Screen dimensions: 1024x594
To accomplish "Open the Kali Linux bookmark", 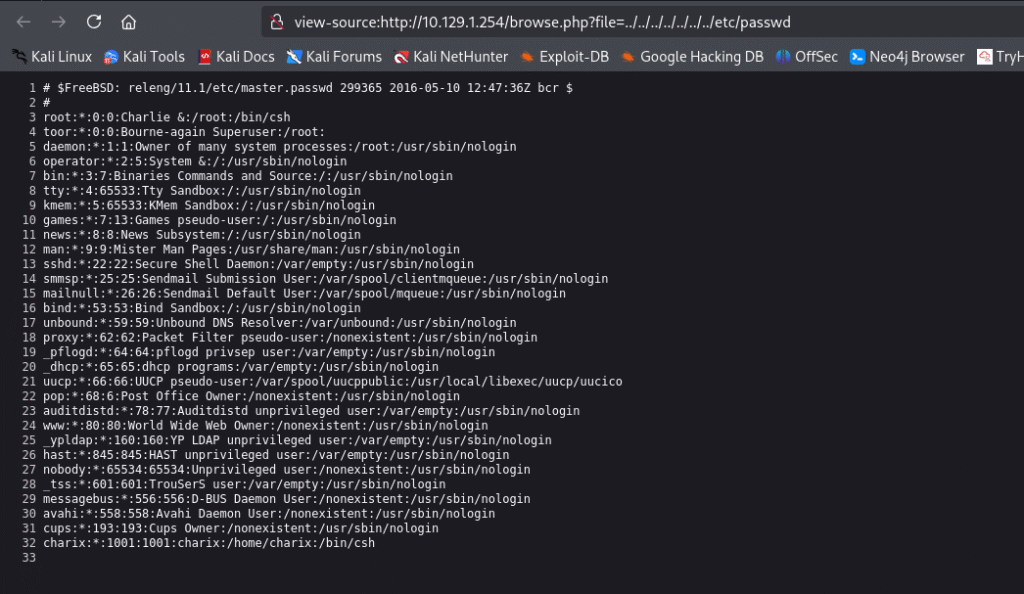I will pyautogui.click(x=53, y=57).
